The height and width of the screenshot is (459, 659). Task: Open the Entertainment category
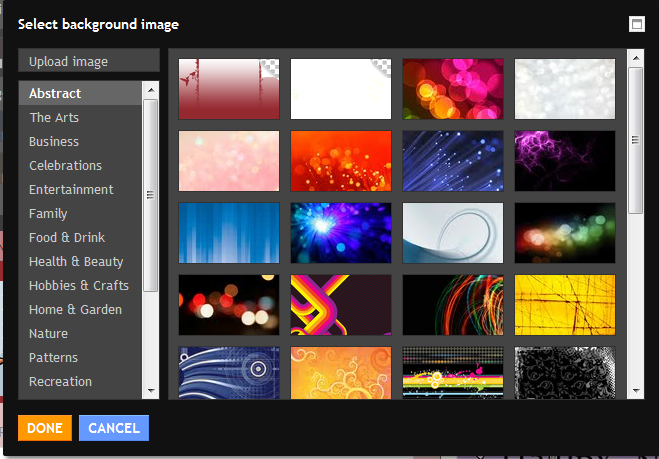tap(80, 189)
